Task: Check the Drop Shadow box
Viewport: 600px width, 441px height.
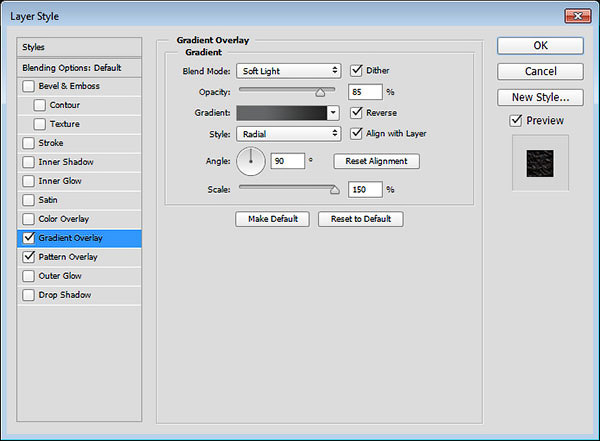Action: tap(28, 295)
